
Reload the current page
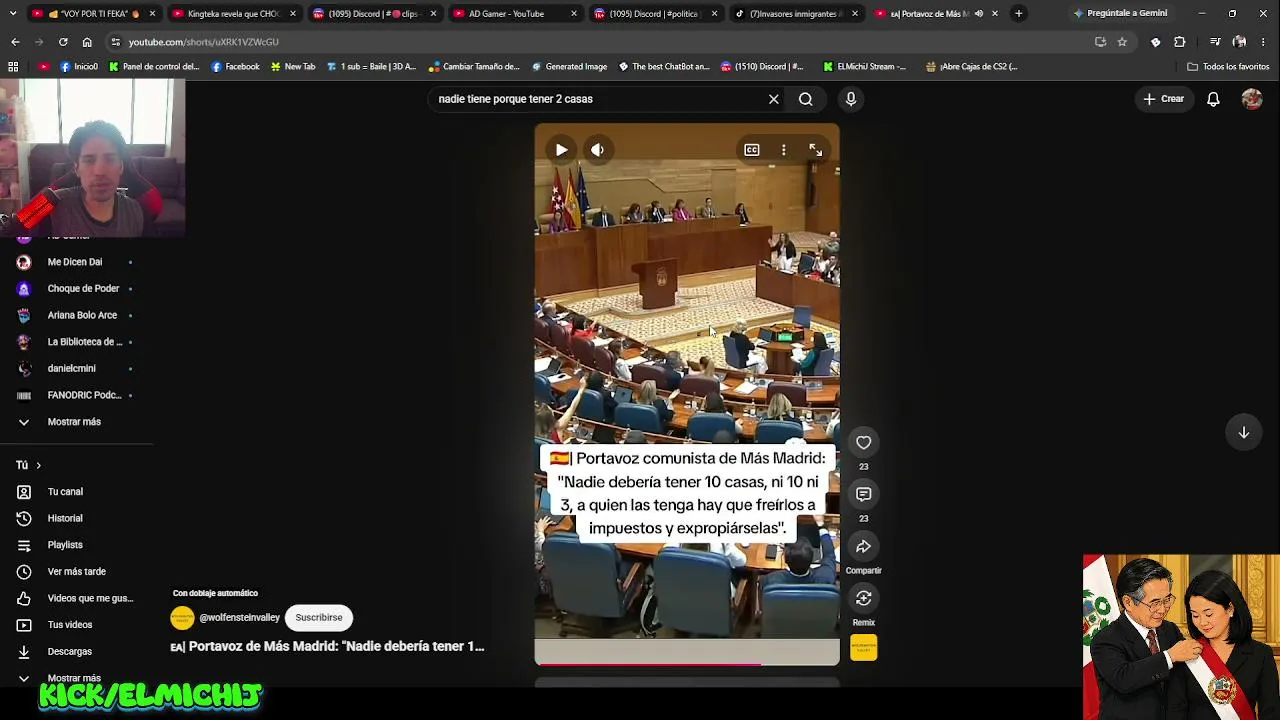pos(63,42)
